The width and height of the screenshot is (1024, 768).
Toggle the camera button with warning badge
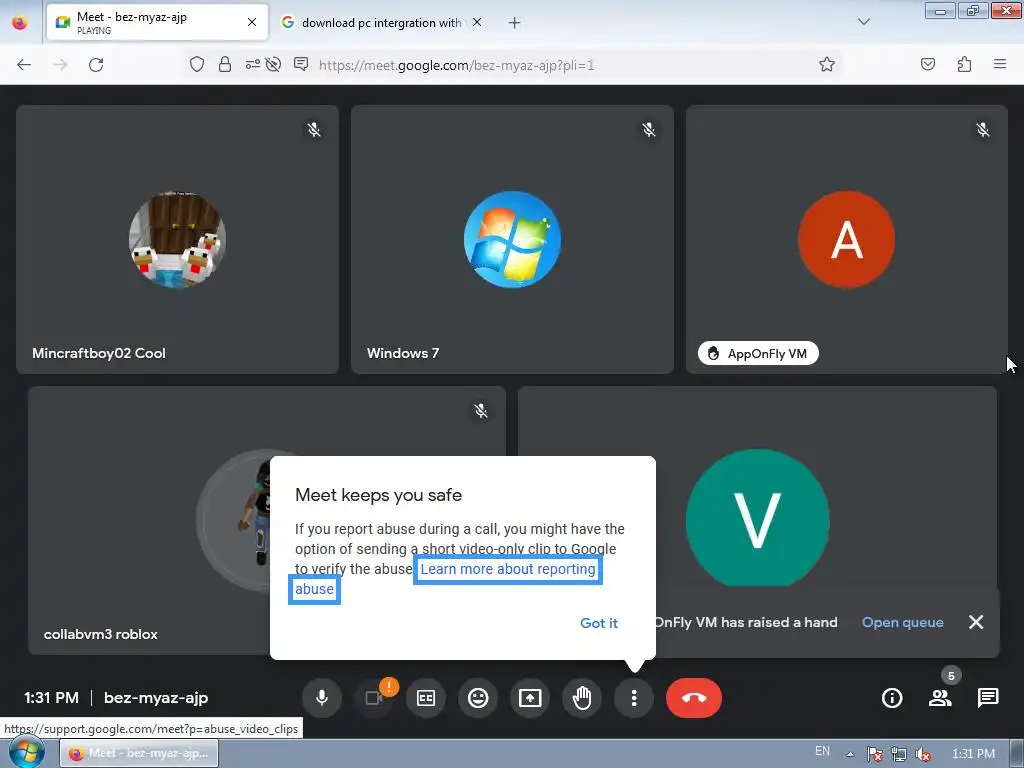click(x=374, y=698)
